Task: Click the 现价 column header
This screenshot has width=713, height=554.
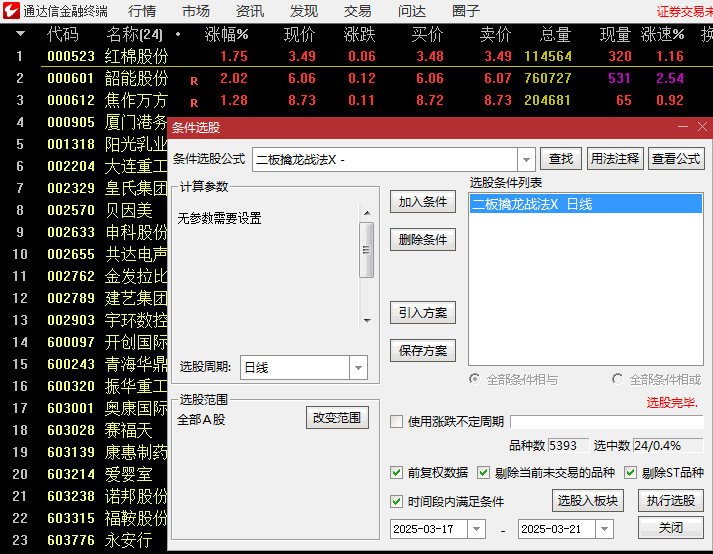Action: (x=299, y=34)
